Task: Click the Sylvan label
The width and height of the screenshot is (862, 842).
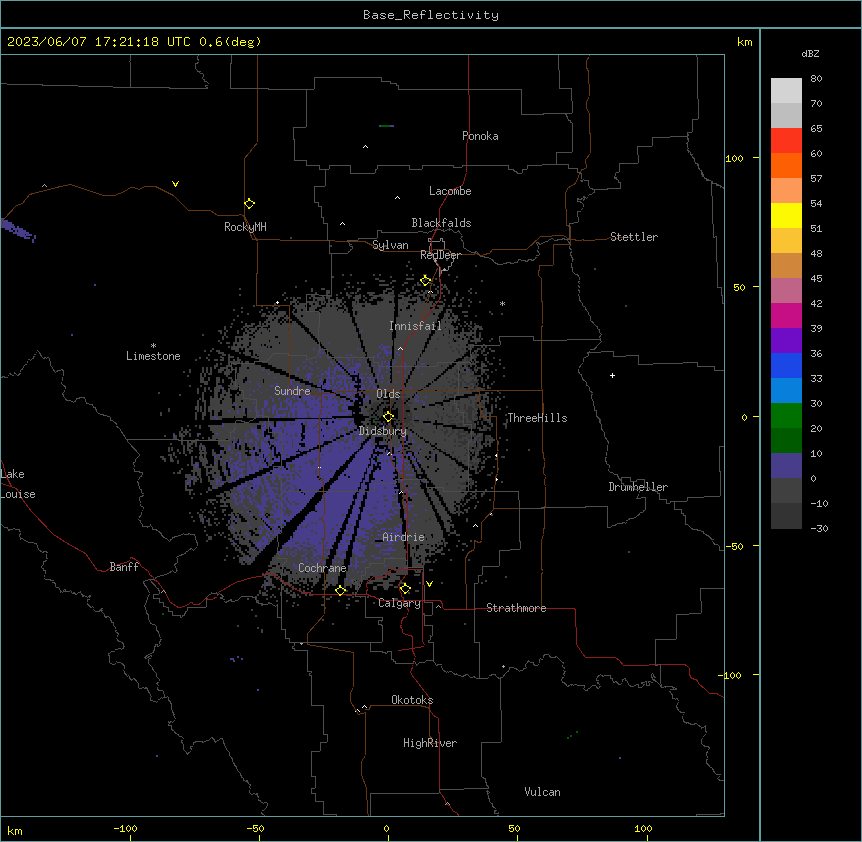Action: 390,245
